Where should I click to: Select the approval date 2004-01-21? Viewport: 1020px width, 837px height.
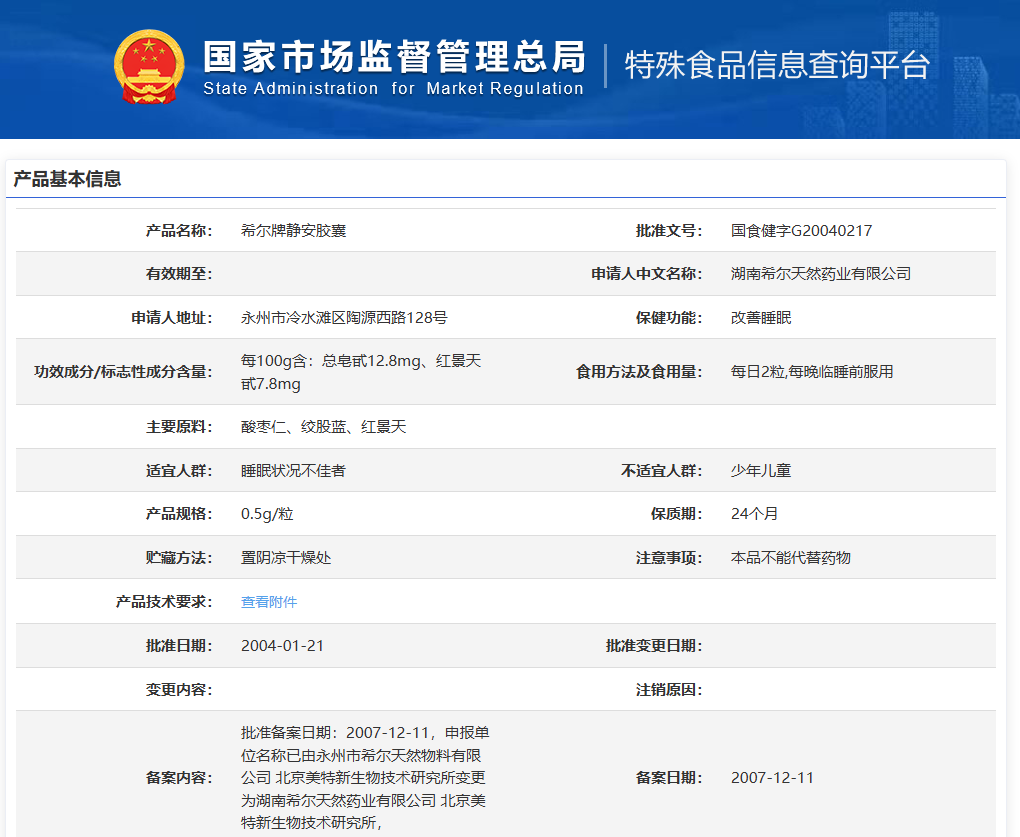click(282, 646)
